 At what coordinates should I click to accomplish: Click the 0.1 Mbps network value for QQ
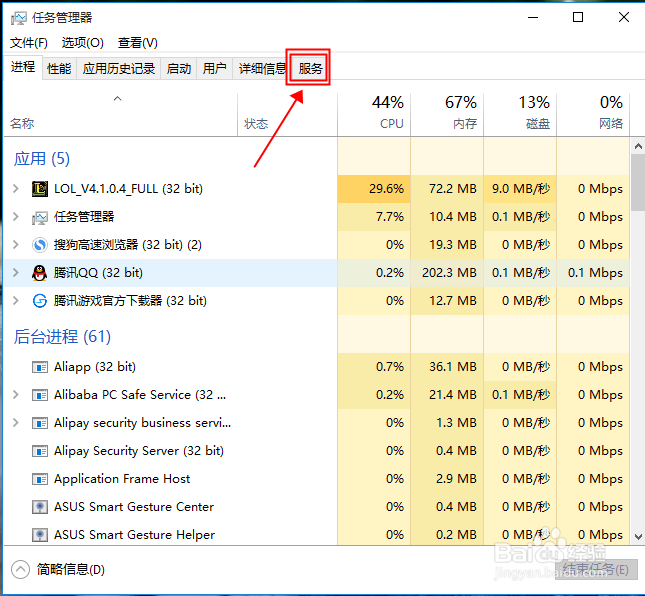pyautogui.click(x=595, y=273)
